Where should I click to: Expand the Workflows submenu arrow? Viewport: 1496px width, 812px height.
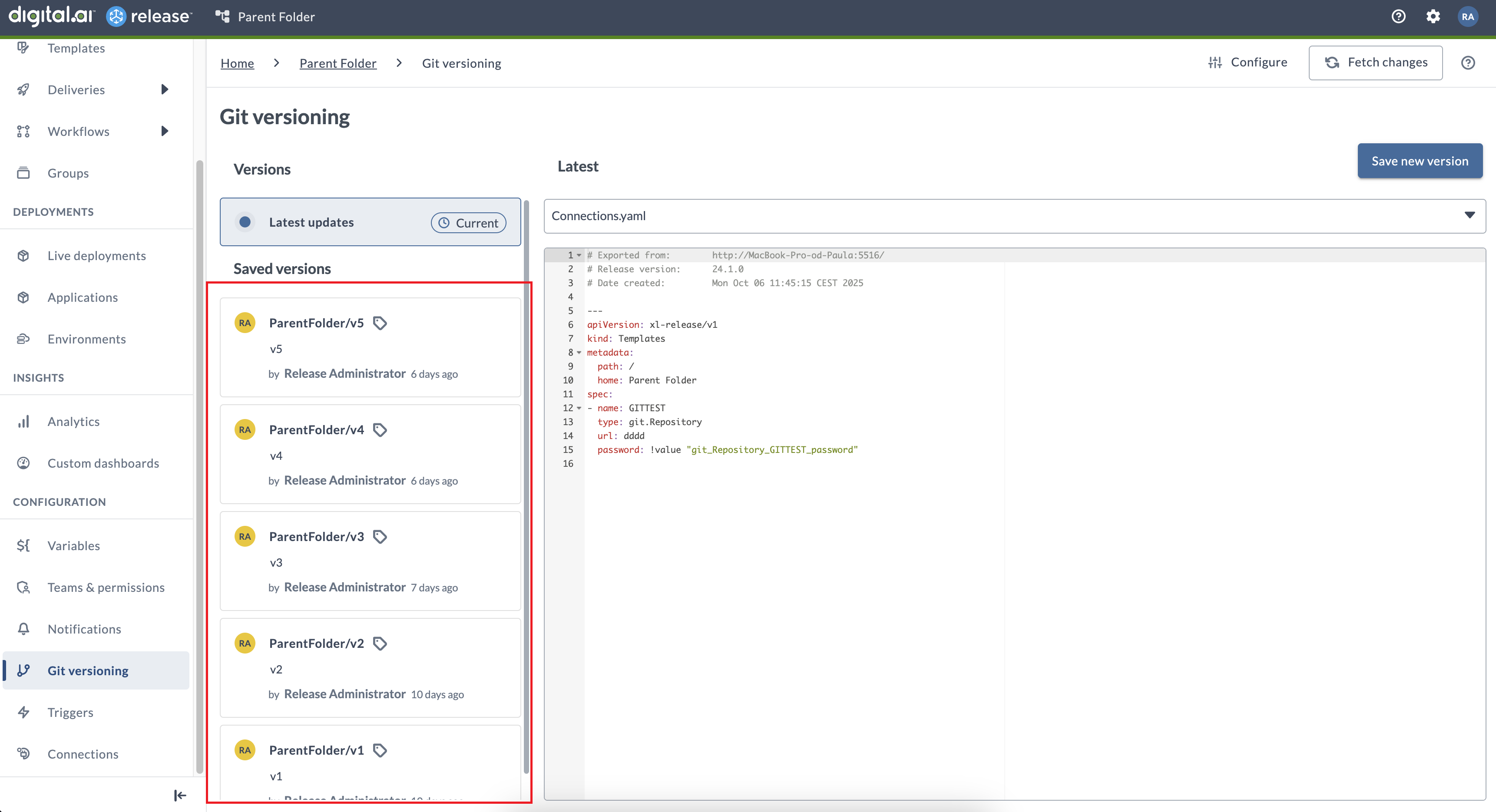click(x=165, y=131)
